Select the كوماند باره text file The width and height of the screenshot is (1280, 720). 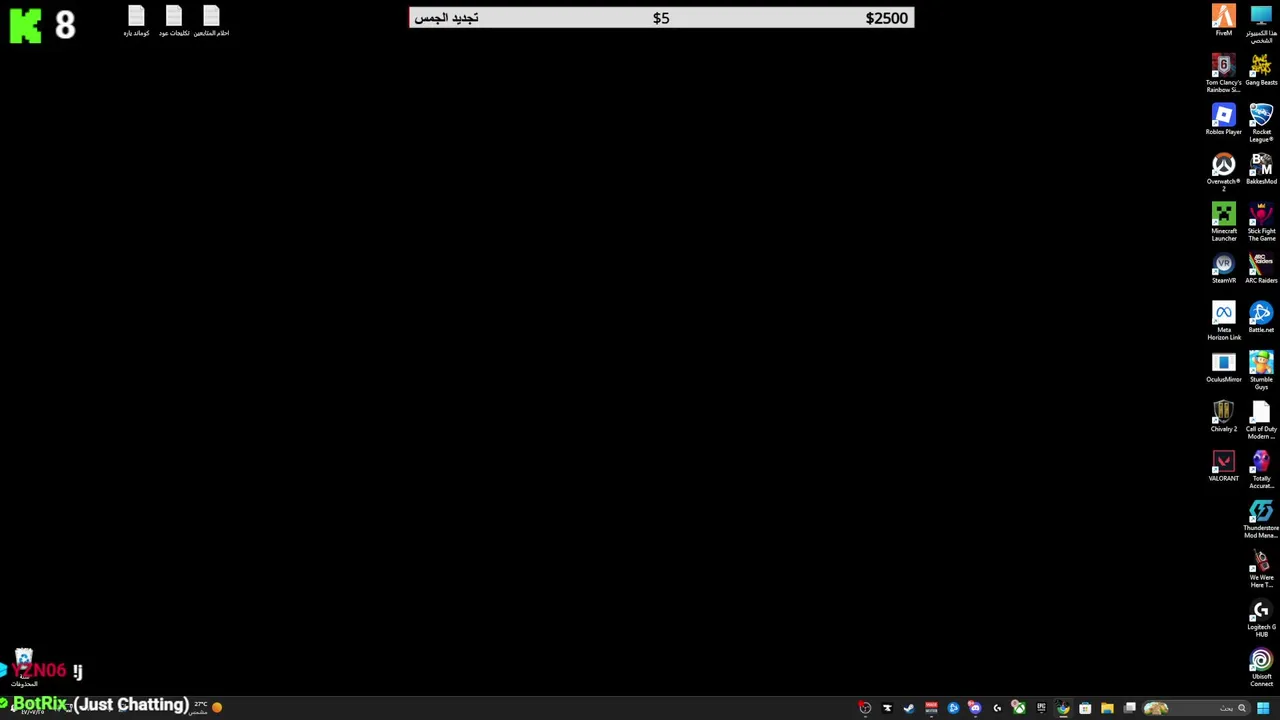tap(136, 21)
